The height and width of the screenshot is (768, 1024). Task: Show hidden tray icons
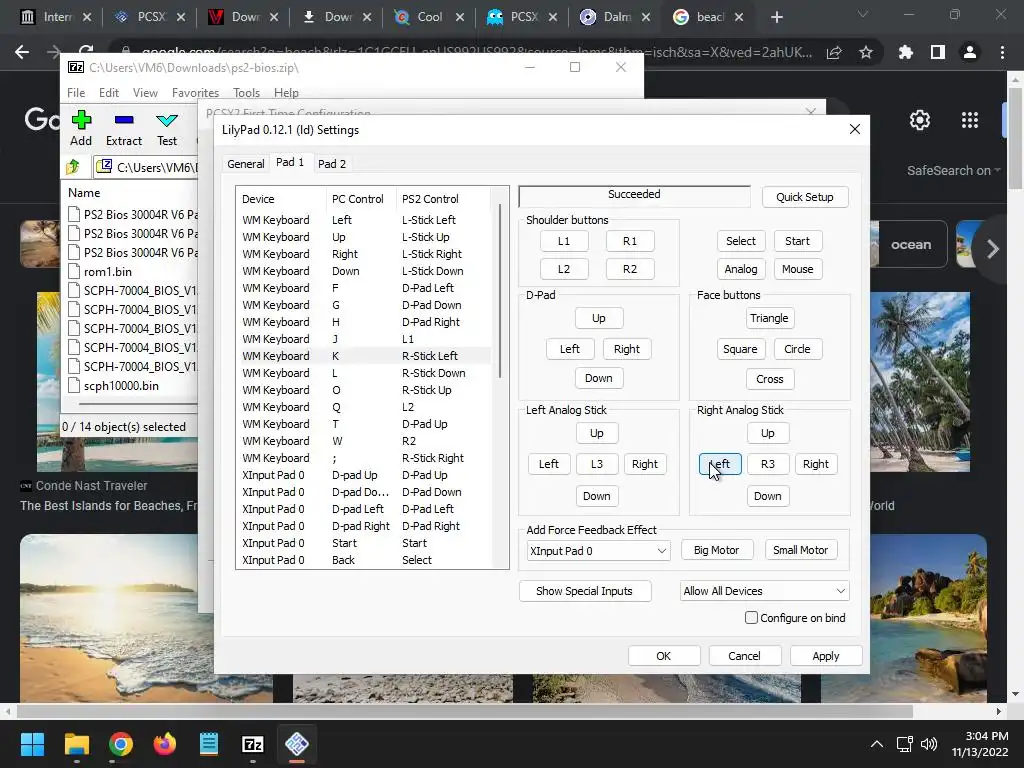877,744
